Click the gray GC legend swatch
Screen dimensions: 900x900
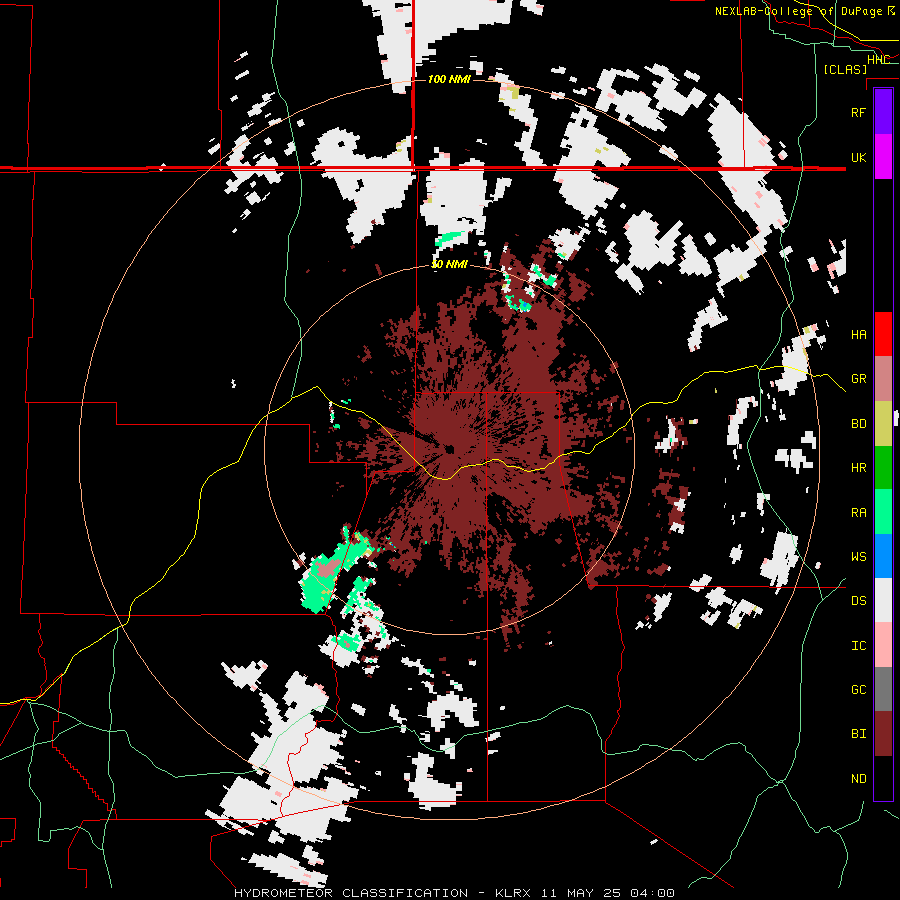point(883,689)
